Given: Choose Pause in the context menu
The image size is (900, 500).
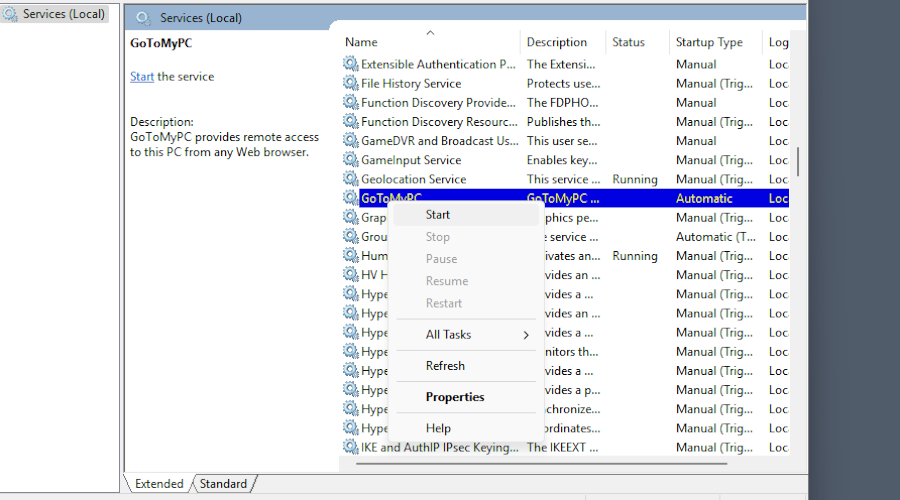Looking at the screenshot, I should pos(466,259).
